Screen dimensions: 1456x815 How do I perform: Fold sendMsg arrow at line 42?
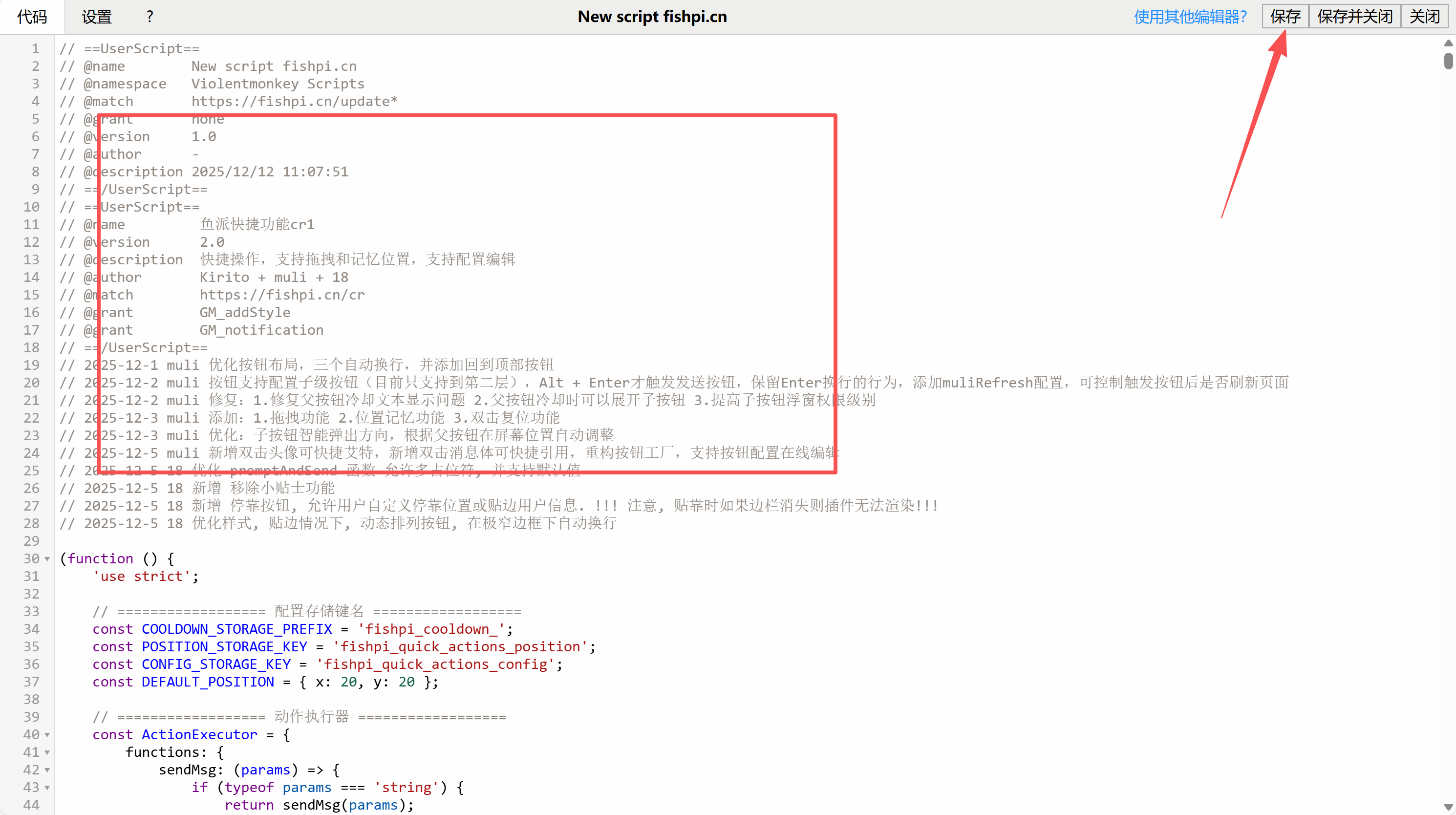[x=47, y=770]
